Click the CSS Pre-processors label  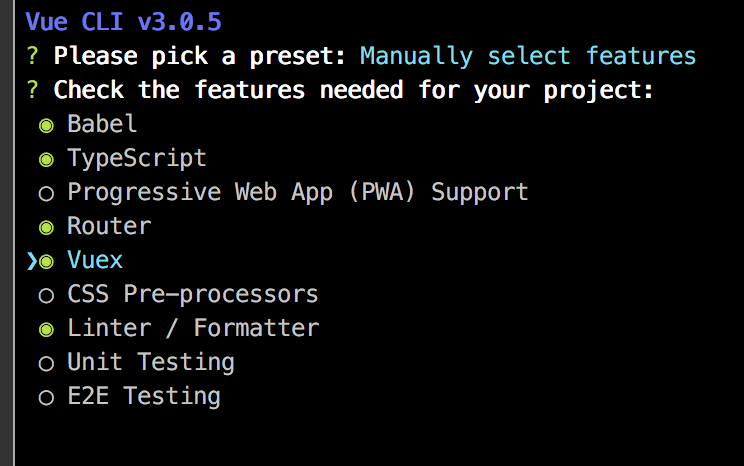click(193, 295)
